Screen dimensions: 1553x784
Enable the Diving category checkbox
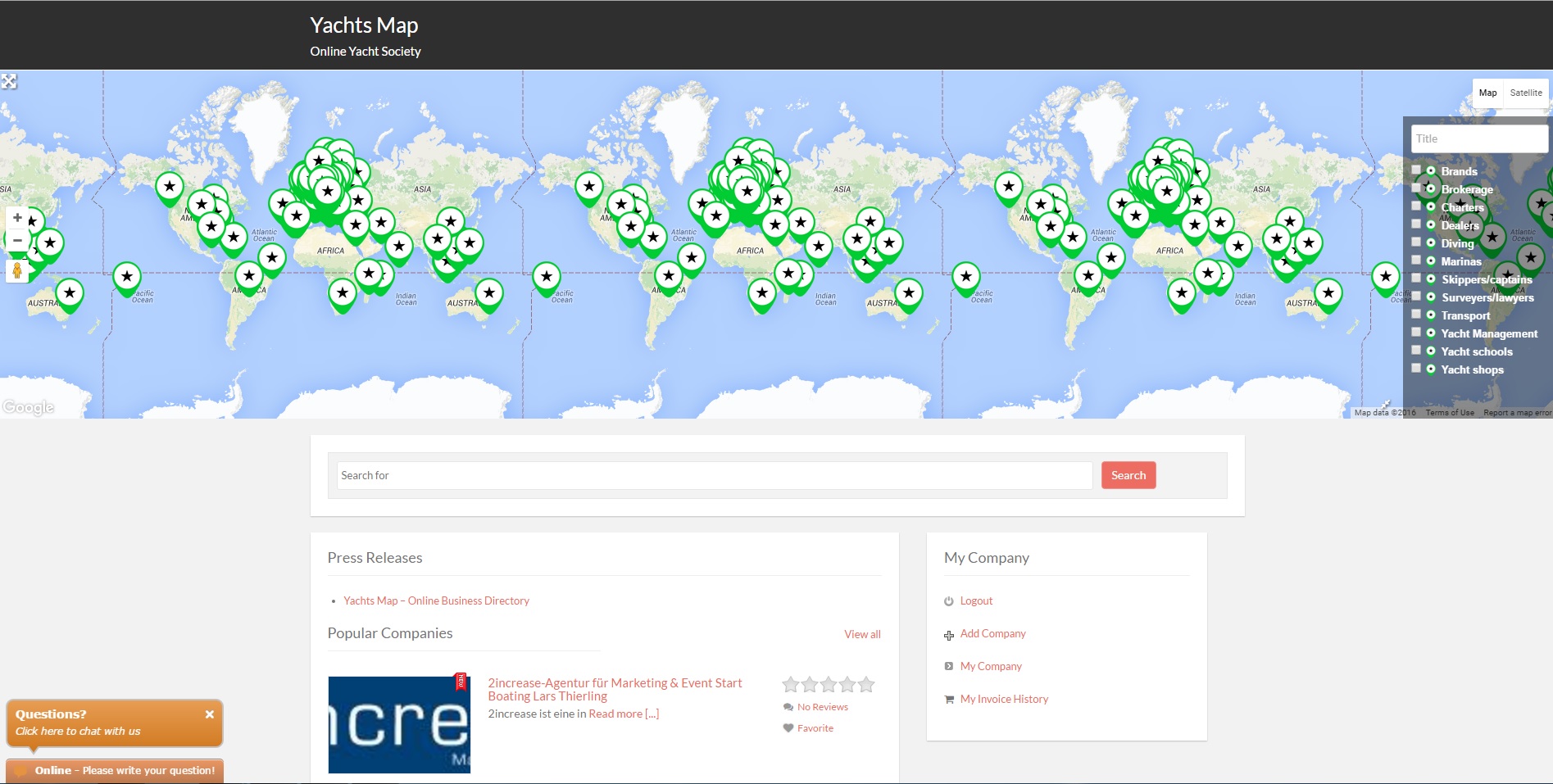tap(1416, 242)
